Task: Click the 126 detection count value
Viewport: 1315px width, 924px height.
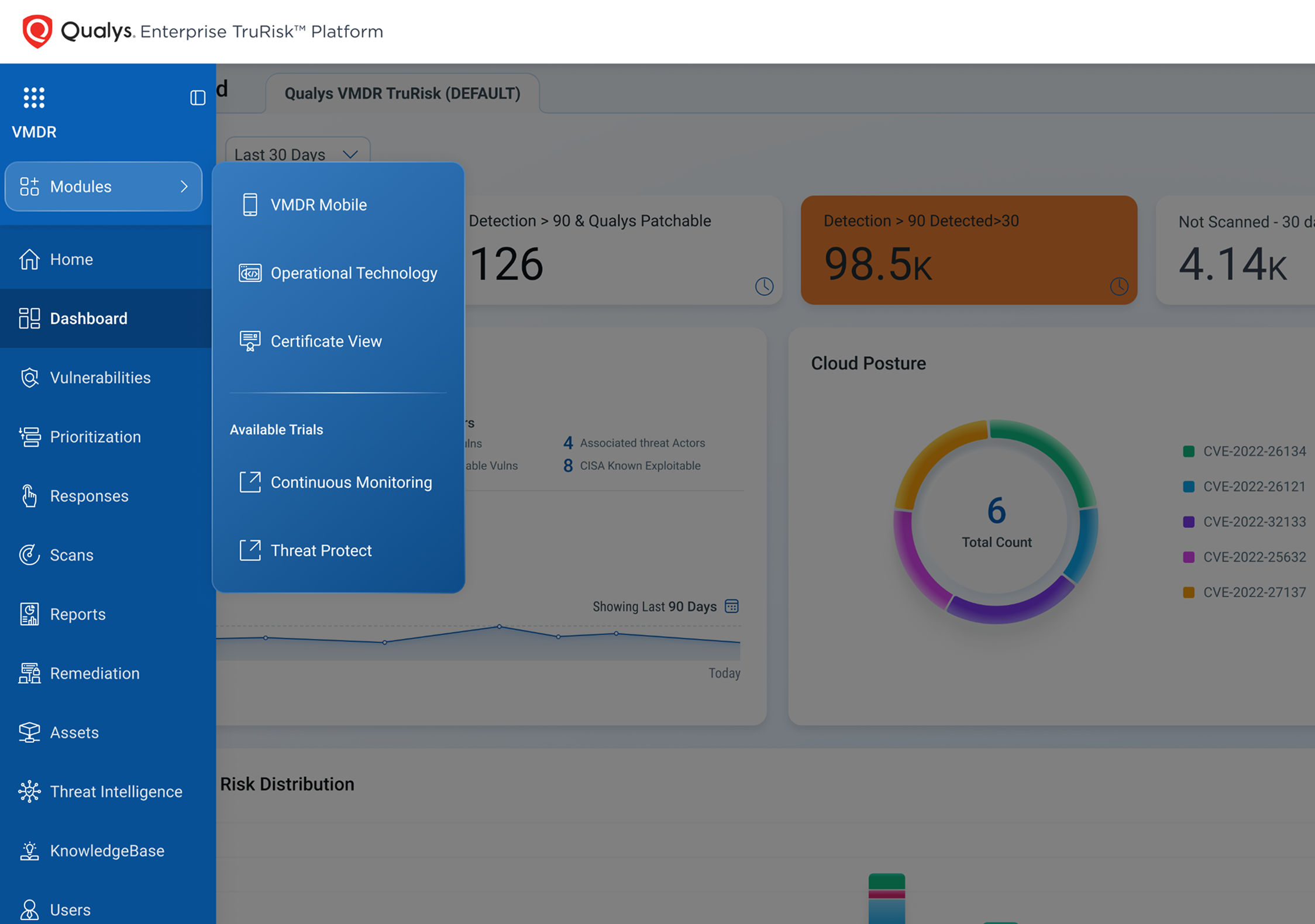Action: (x=507, y=264)
